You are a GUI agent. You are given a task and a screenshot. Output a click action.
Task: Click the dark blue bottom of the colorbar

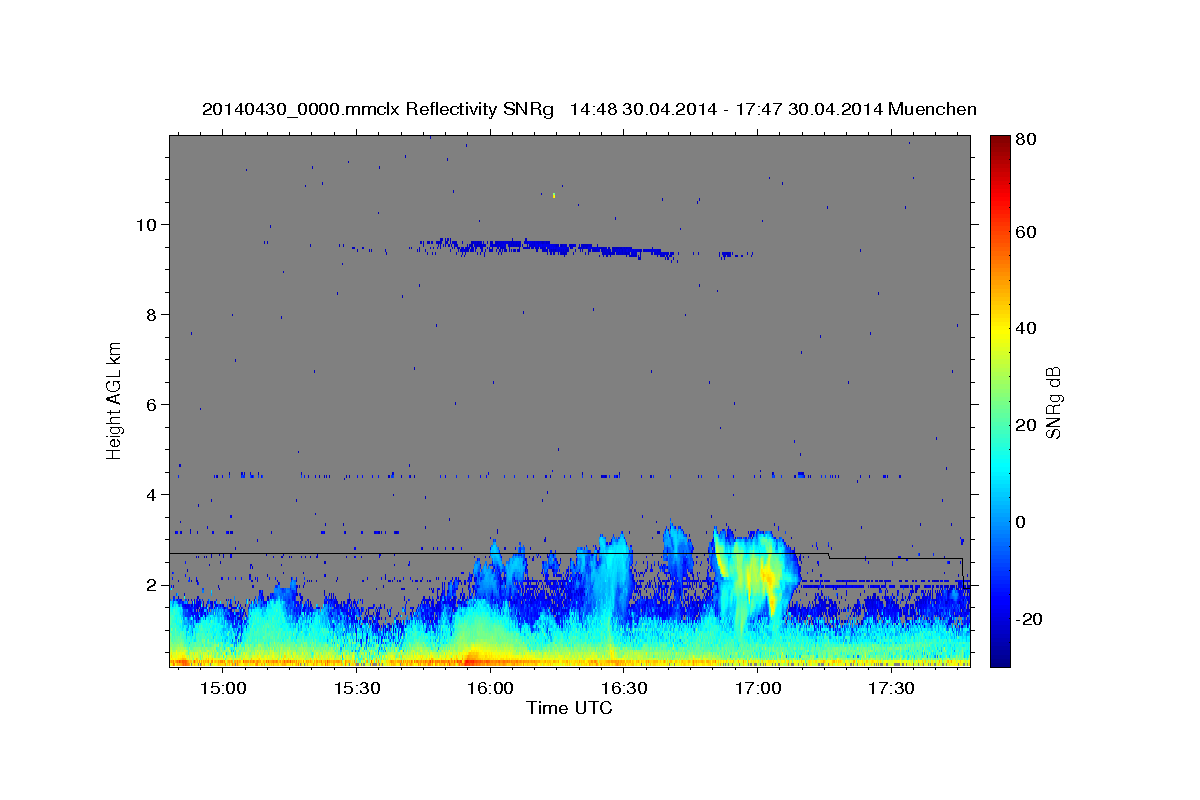999,655
